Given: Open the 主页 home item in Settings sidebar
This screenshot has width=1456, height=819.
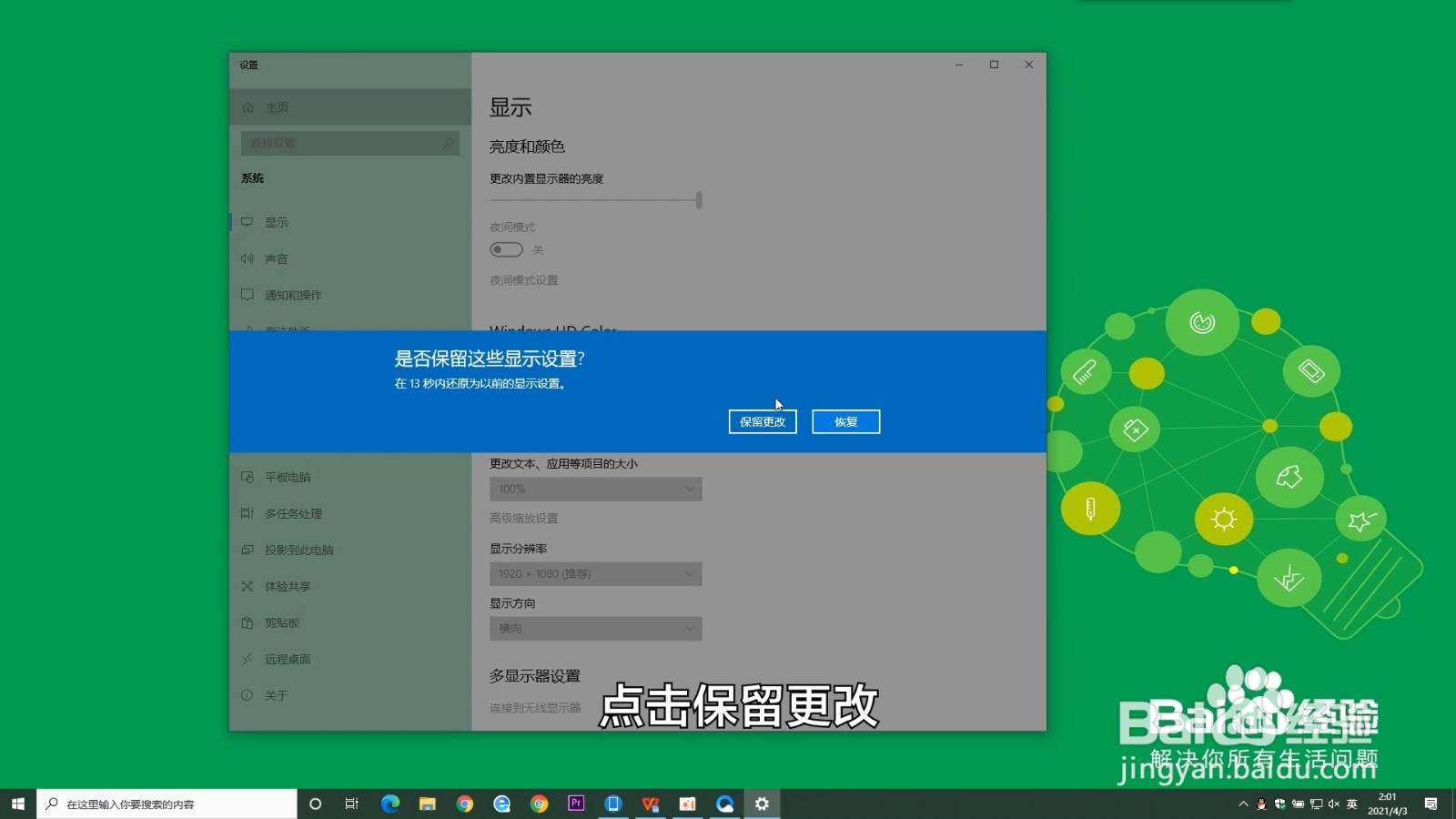Looking at the screenshot, I should tap(350, 107).
